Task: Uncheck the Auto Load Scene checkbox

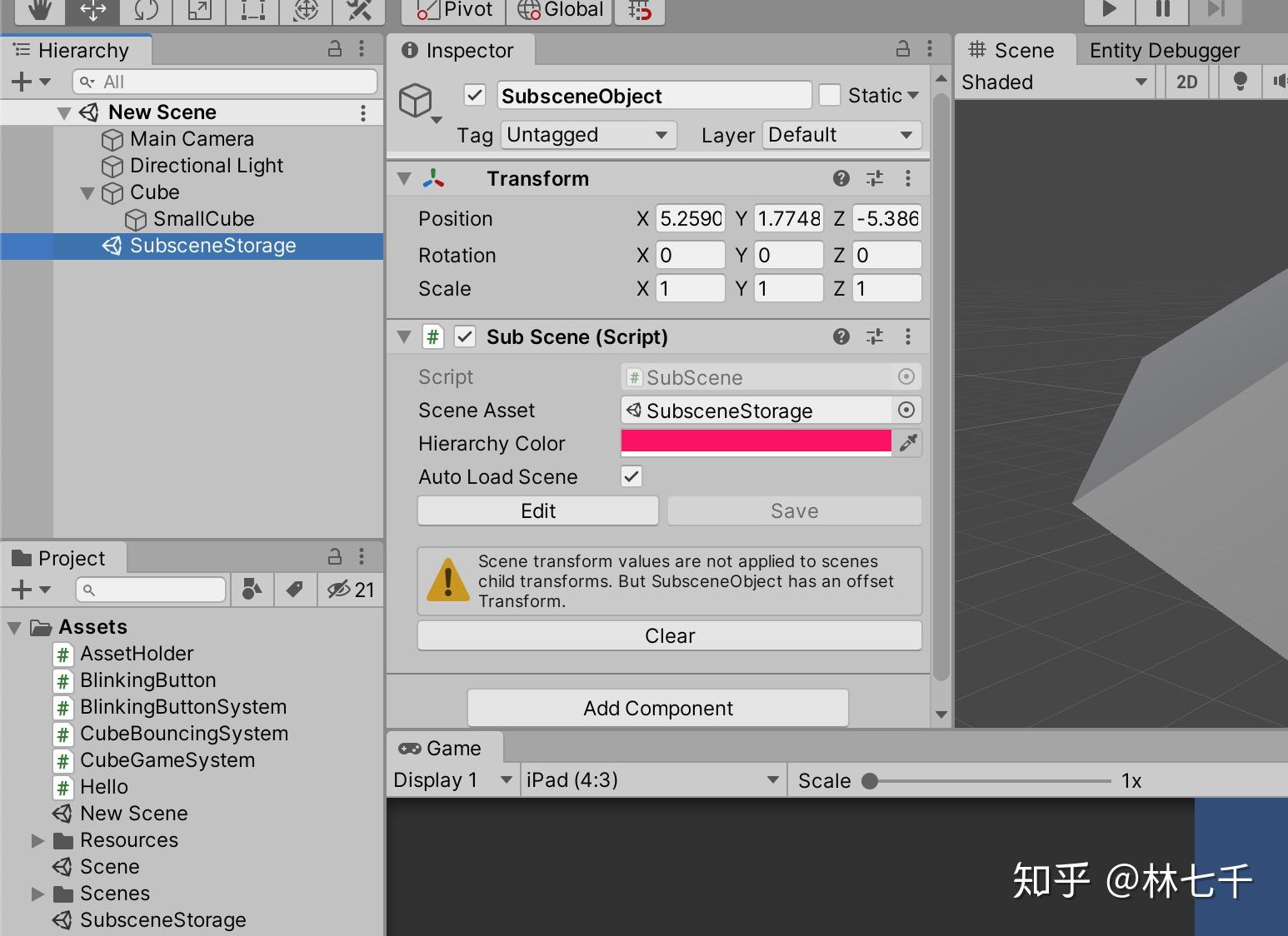Action: (631, 476)
